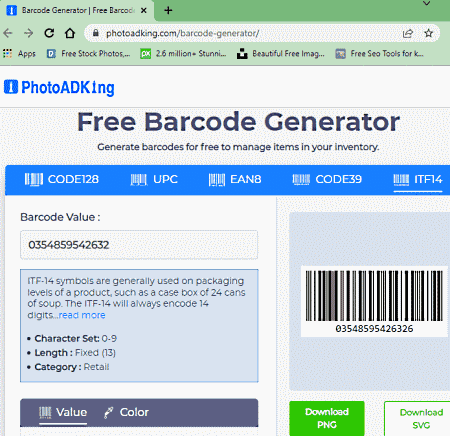Click the generated barcode preview image
This screenshot has height=436, width=450.
point(374,301)
